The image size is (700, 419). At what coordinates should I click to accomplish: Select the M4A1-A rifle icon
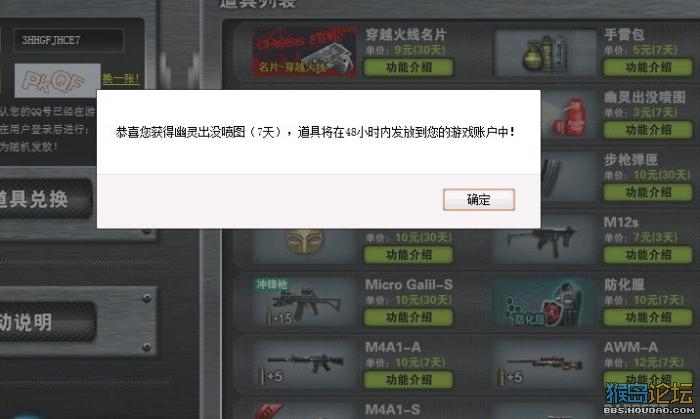click(x=305, y=364)
